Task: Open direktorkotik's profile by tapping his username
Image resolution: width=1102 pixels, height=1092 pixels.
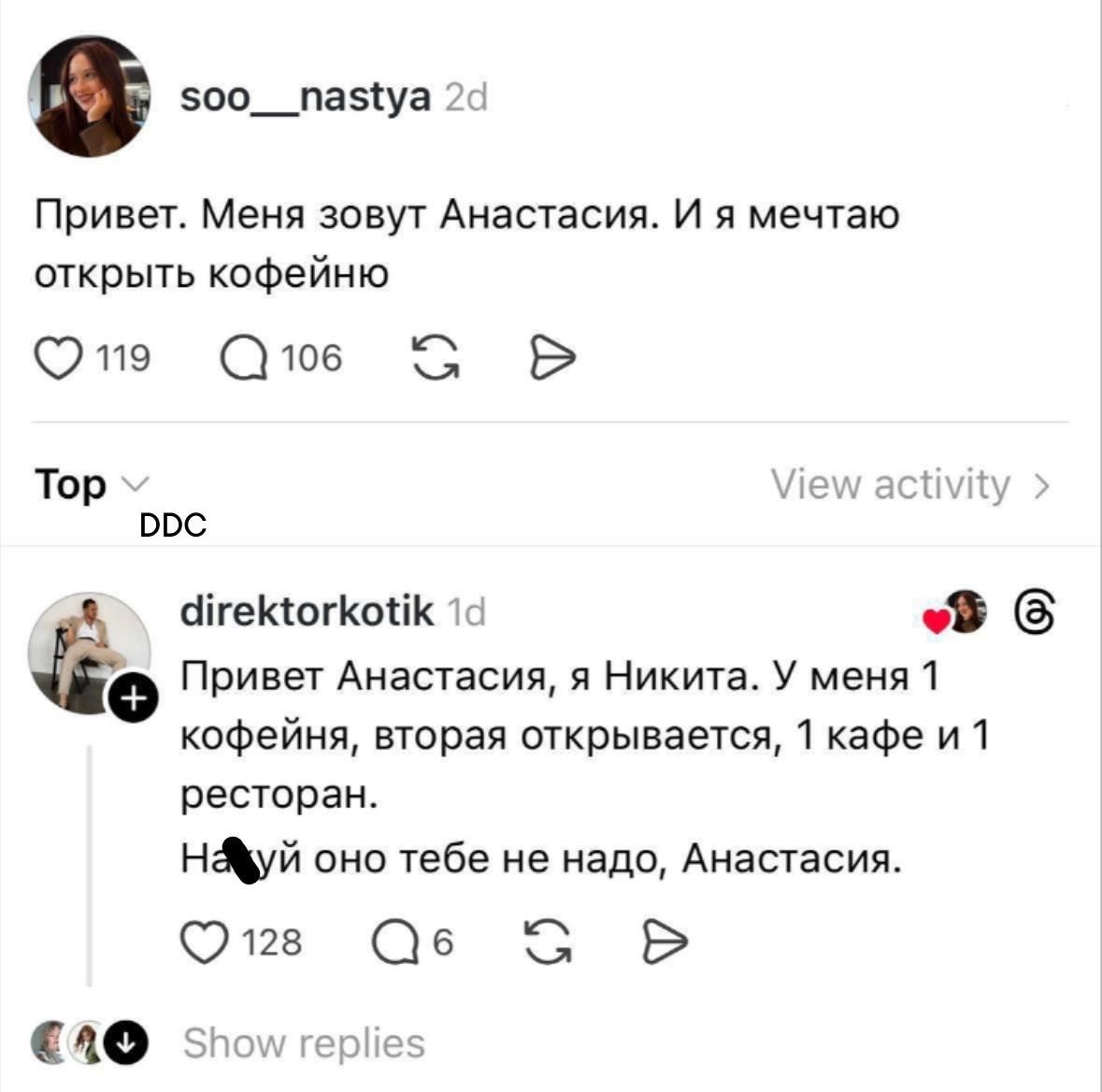Action: tap(308, 613)
